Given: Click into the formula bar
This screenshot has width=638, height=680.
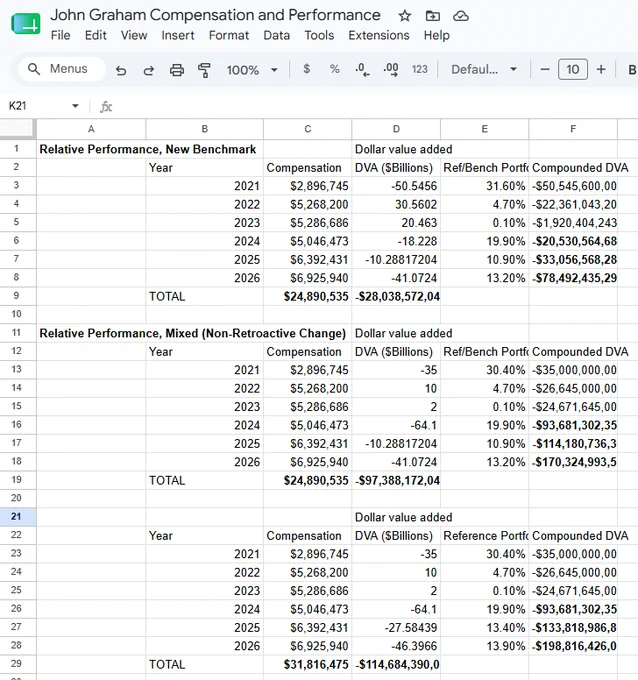Looking at the screenshot, I should tap(373, 106).
